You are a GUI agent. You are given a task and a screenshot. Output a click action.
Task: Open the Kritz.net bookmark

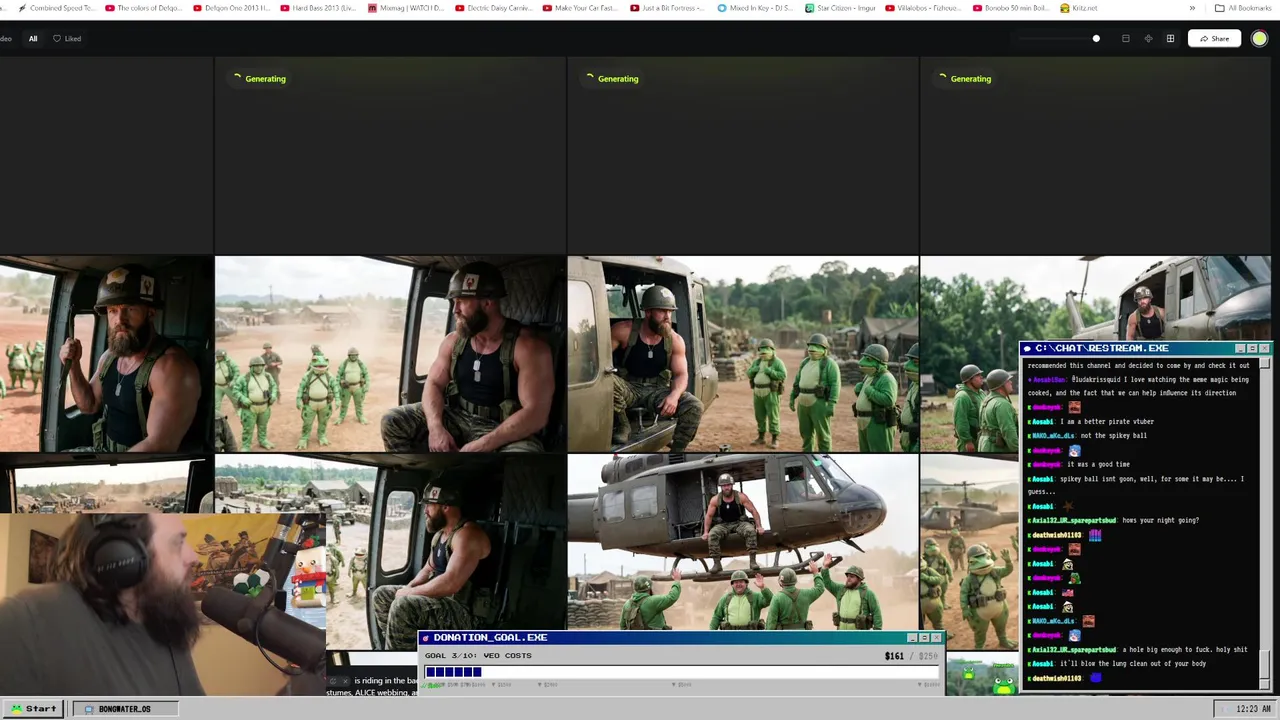tap(1078, 8)
